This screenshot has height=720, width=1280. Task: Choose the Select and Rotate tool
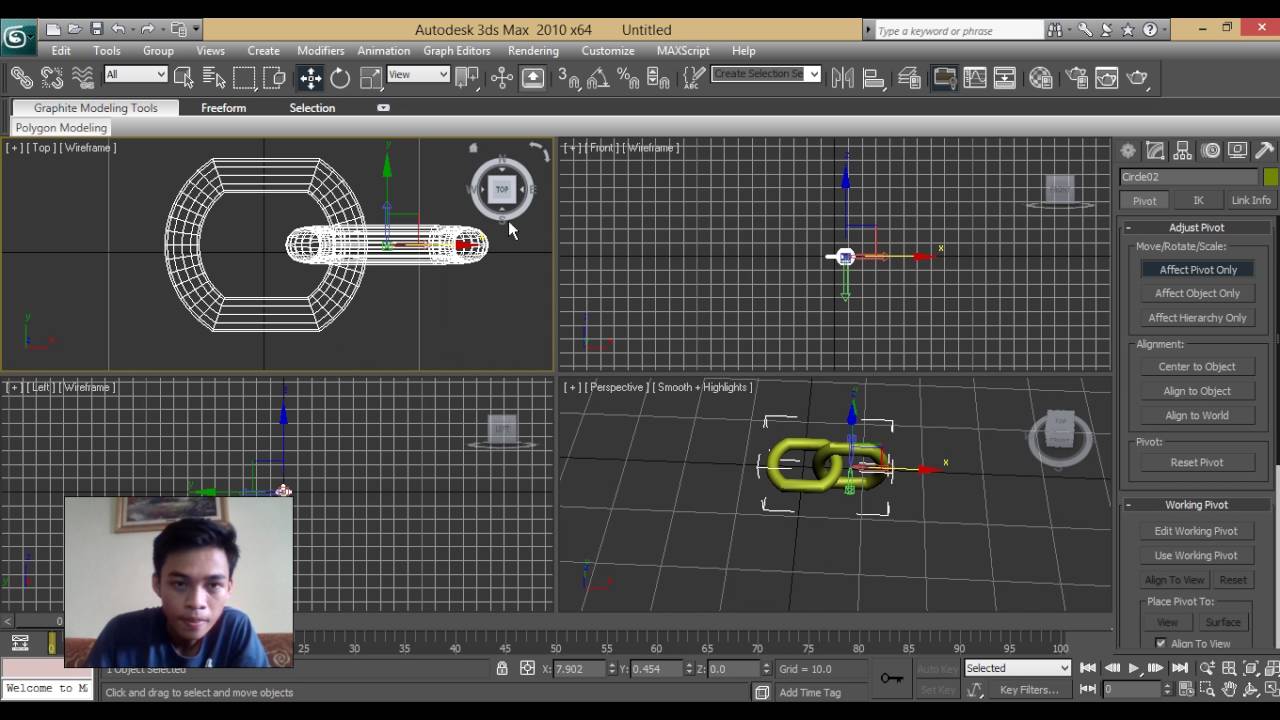click(x=340, y=77)
